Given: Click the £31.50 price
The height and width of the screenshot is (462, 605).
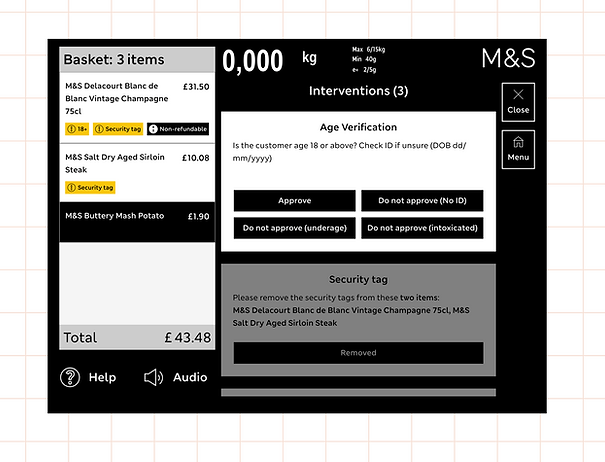Looking at the screenshot, I should pyautogui.click(x=196, y=86).
